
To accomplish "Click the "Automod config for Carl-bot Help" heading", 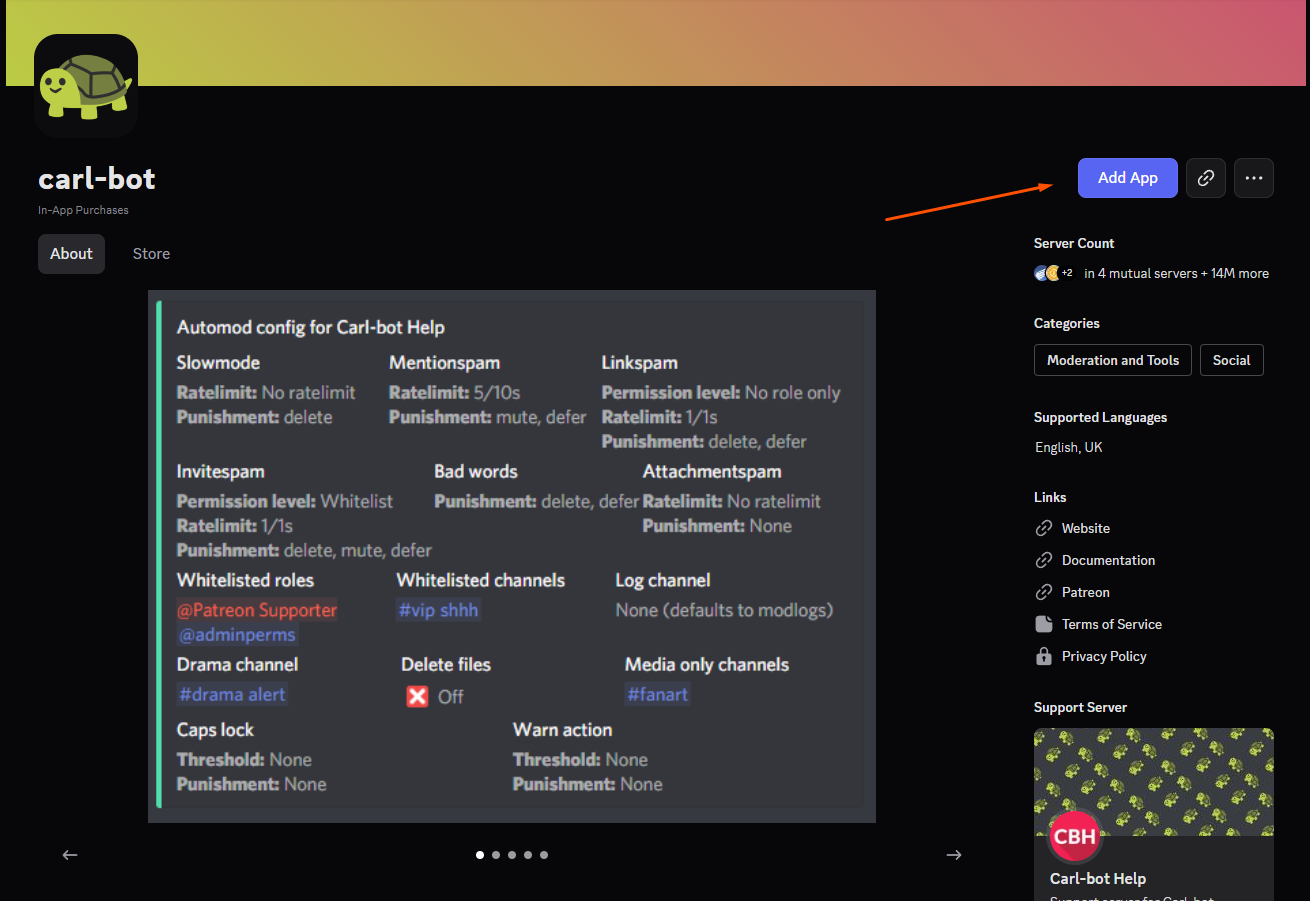I will (x=311, y=327).
